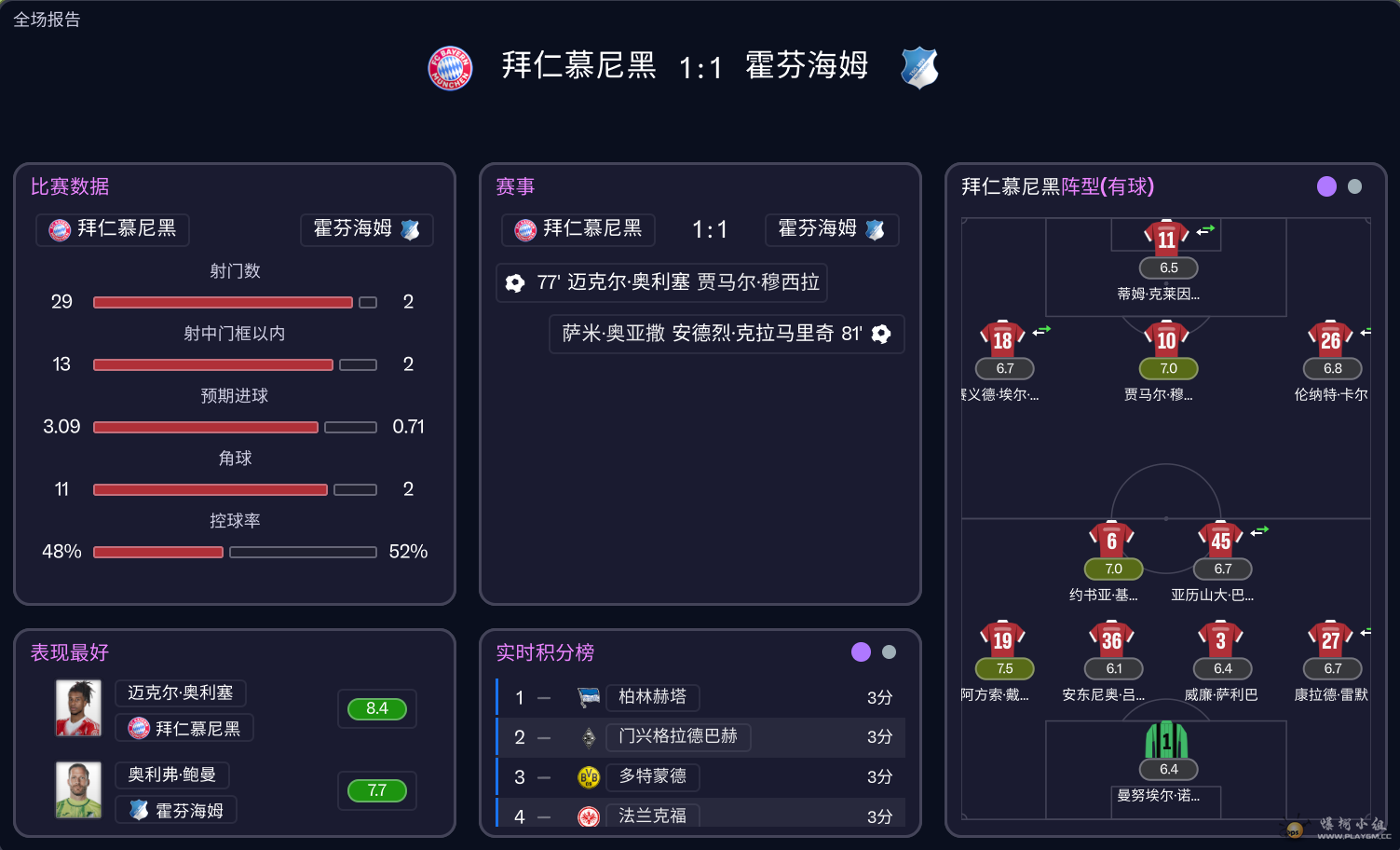Screen dimensions: 1400x850
Task: Open the 拜仁慕尼黑阵型(有球) panel title
Action: coord(1057,186)
